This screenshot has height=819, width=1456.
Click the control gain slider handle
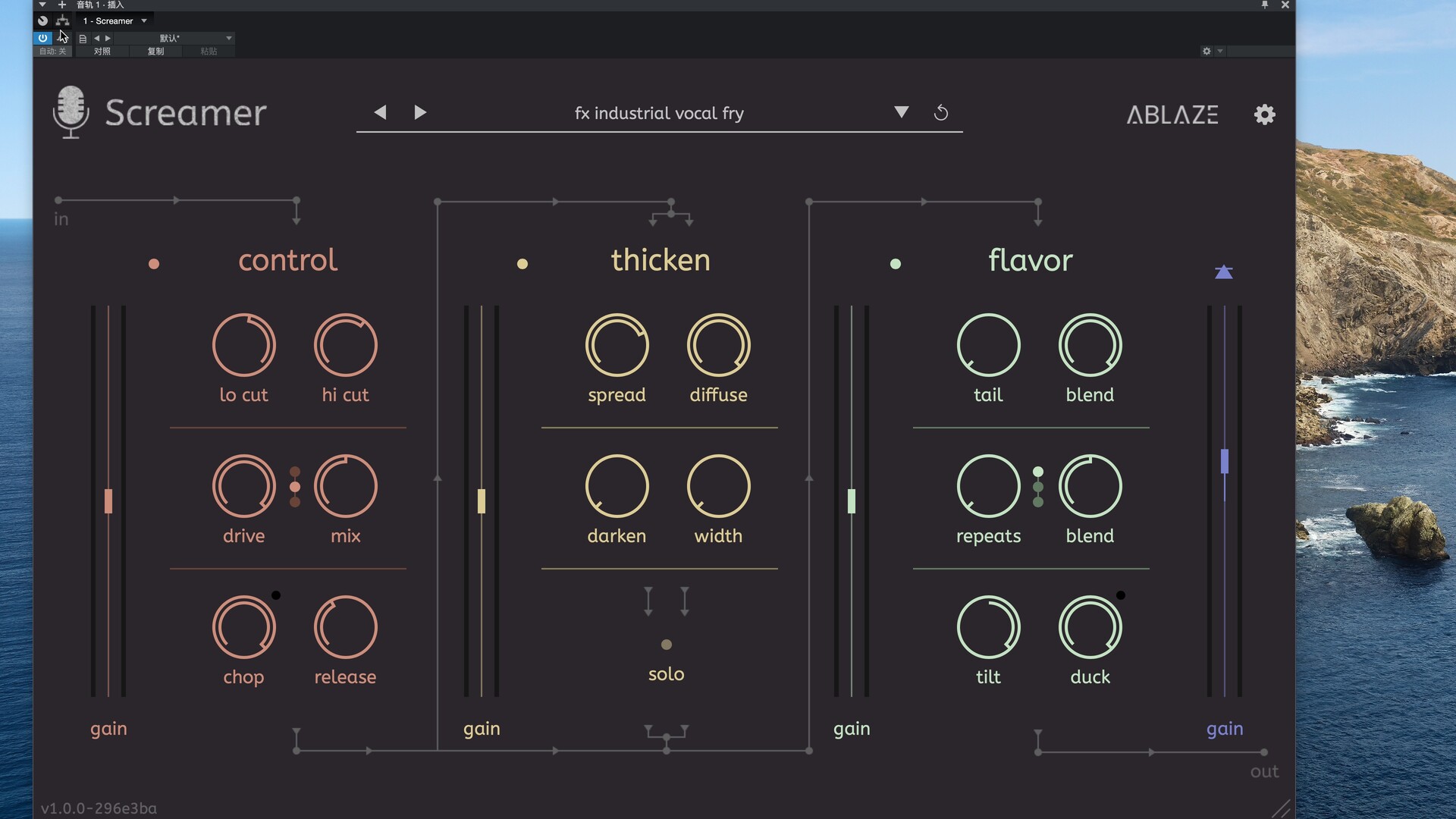(x=108, y=501)
